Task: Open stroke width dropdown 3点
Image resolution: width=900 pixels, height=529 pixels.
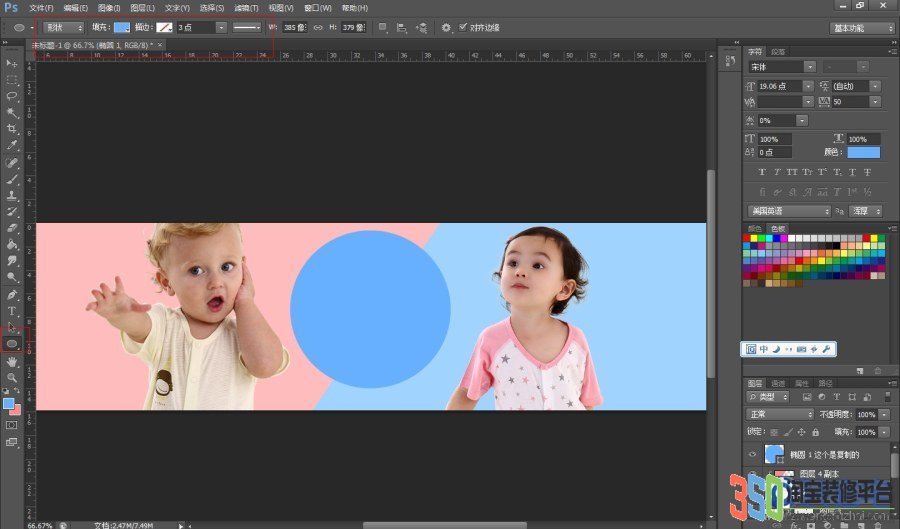Action: coord(221,28)
